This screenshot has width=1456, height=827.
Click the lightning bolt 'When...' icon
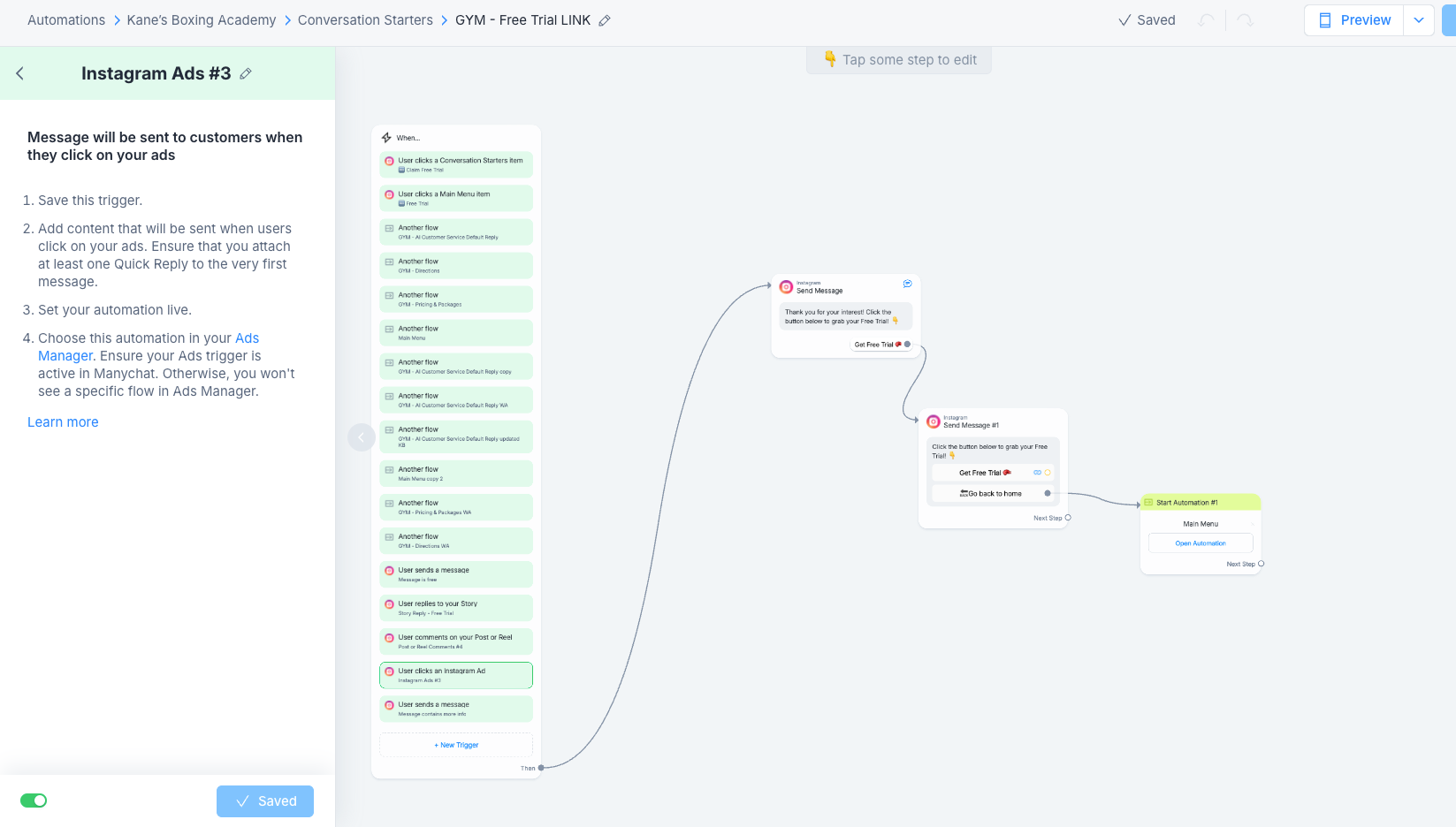pyautogui.click(x=386, y=138)
